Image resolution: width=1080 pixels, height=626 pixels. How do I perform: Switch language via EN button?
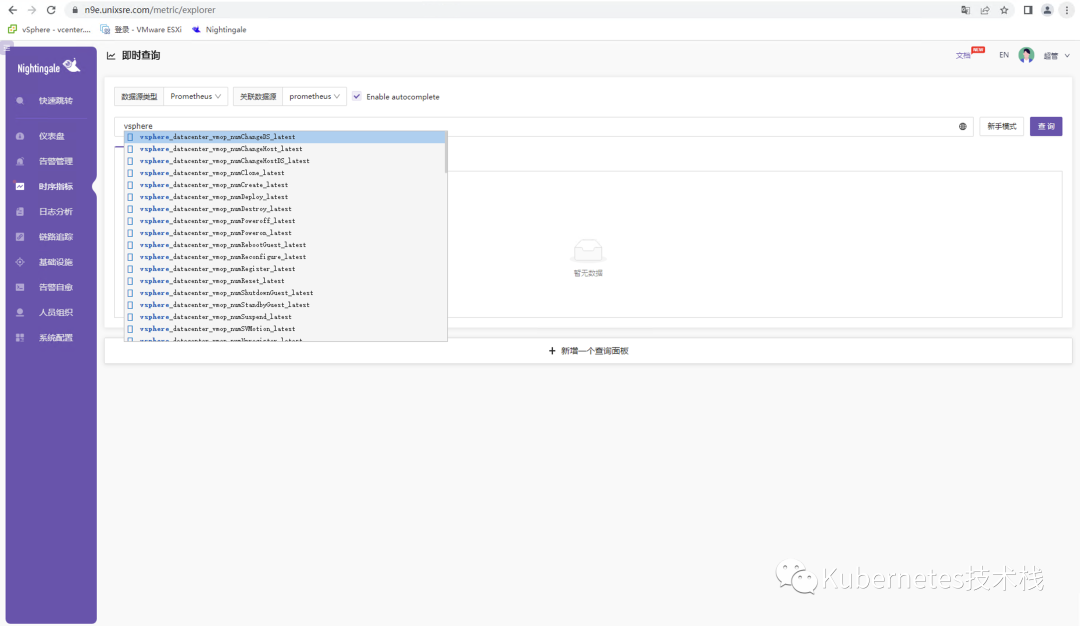pyautogui.click(x=1004, y=55)
